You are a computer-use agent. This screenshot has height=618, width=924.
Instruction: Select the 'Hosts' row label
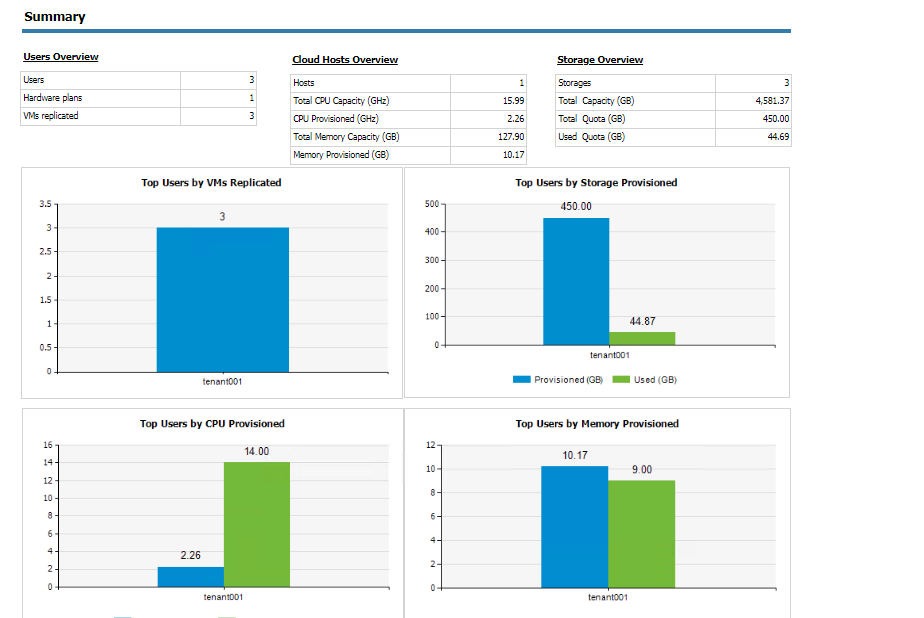tap(303, 83)
